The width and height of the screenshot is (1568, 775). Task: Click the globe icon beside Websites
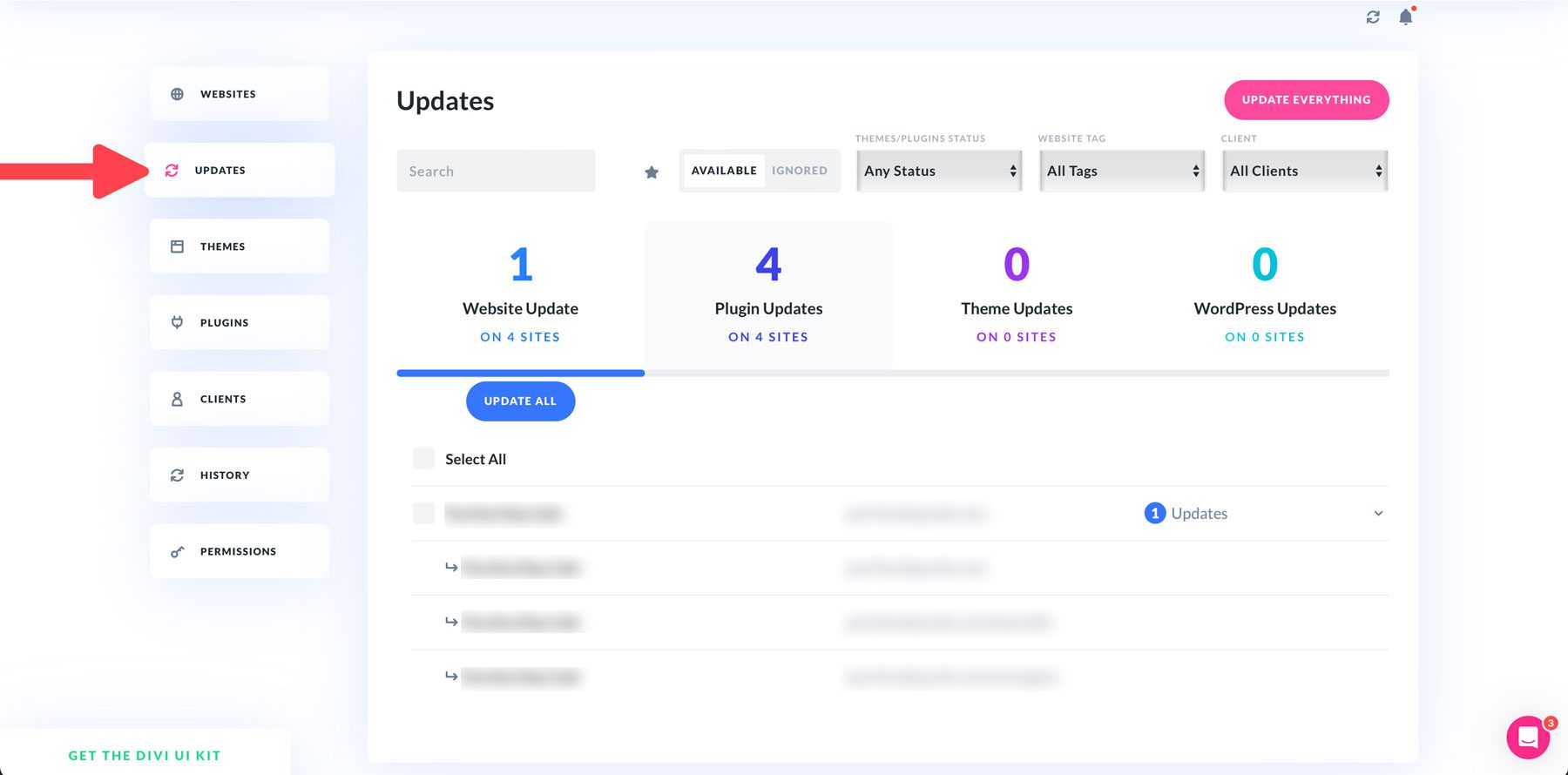[177, 94]
